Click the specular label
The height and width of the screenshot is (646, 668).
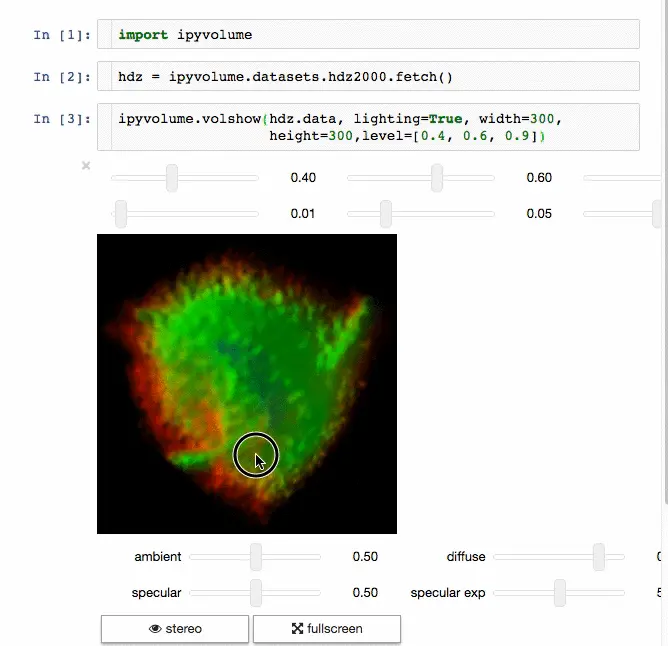156,593
